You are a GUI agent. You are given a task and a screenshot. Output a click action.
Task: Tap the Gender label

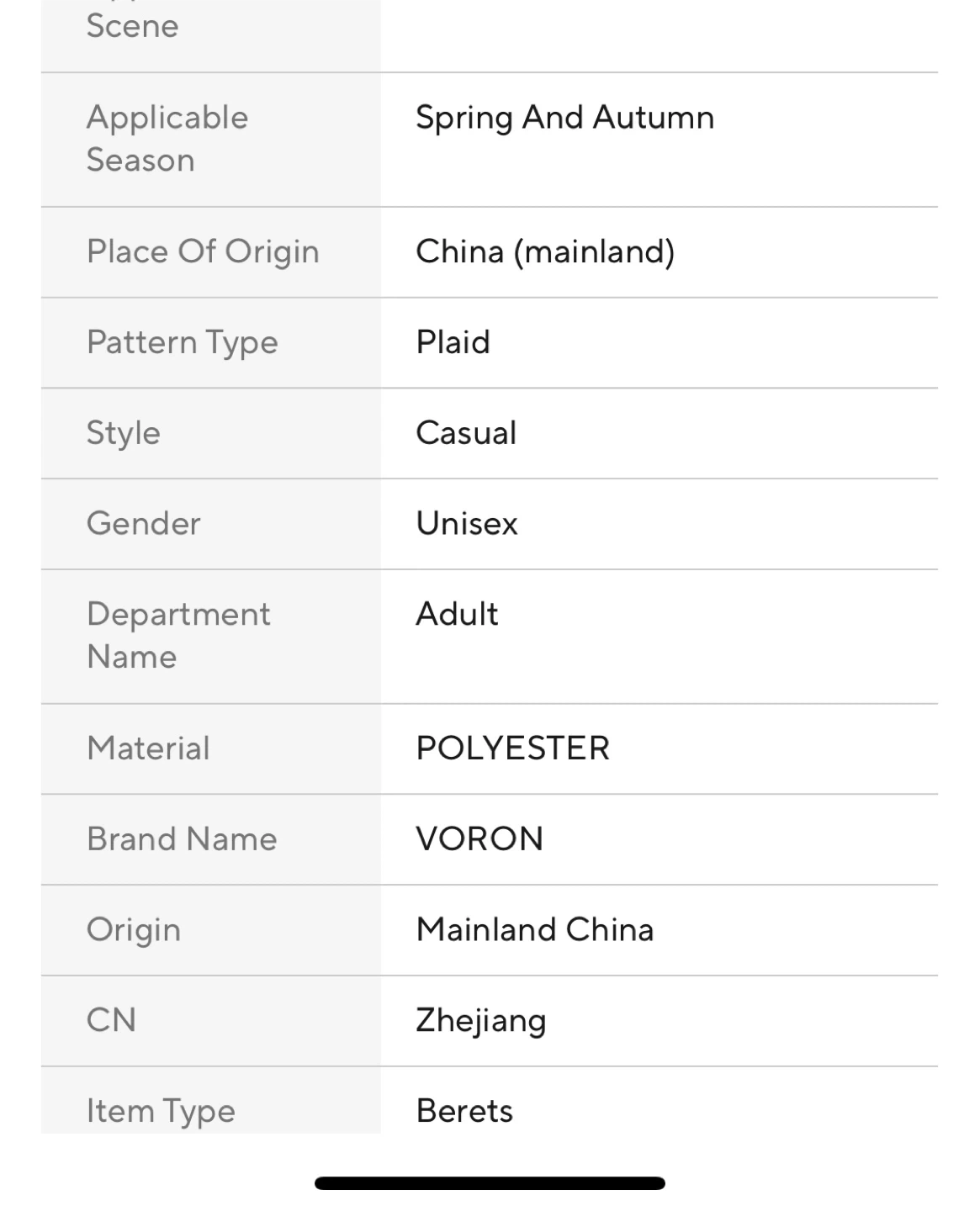[x=144, y=524]
